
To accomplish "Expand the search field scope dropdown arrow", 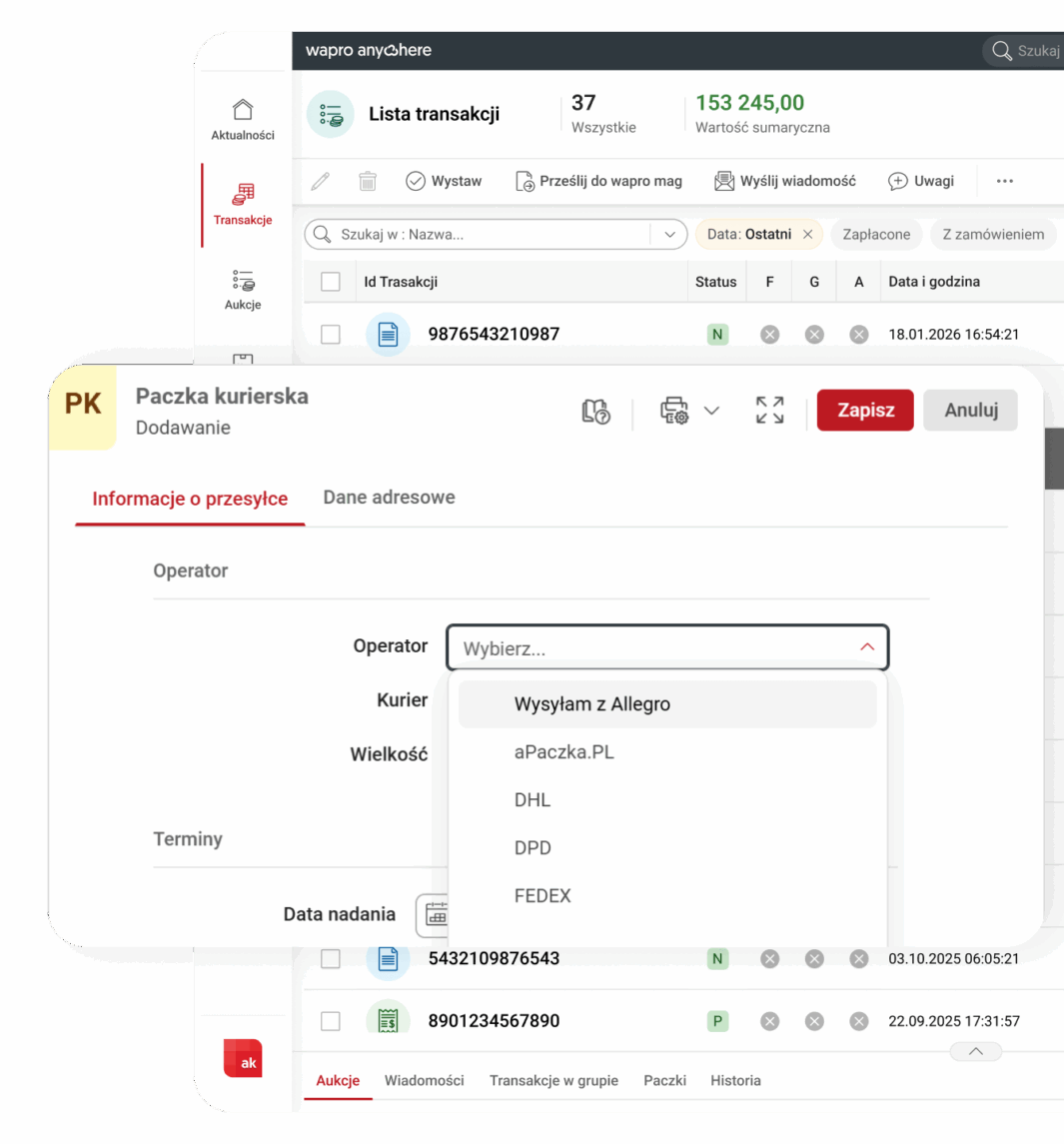I will [669, 235].
